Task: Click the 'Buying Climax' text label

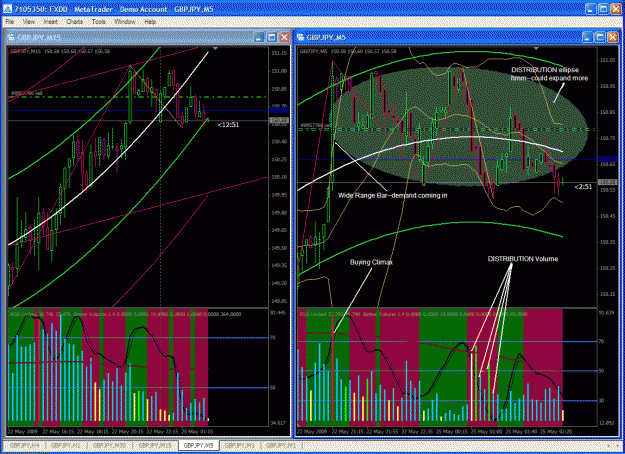Action: coord(371,262)
